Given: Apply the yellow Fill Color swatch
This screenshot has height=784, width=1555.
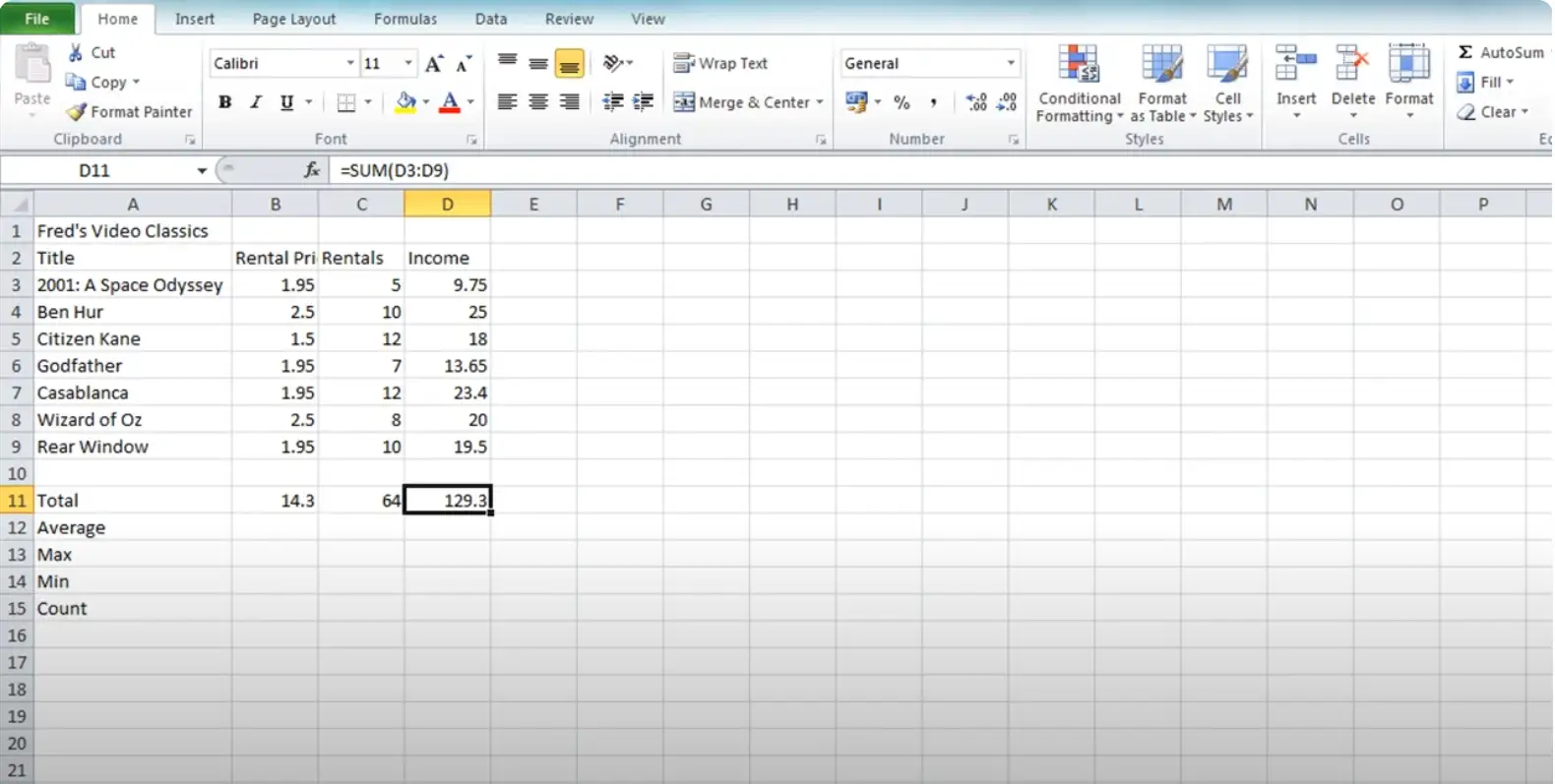Looking at the screenshot, I should coord(405,102).
